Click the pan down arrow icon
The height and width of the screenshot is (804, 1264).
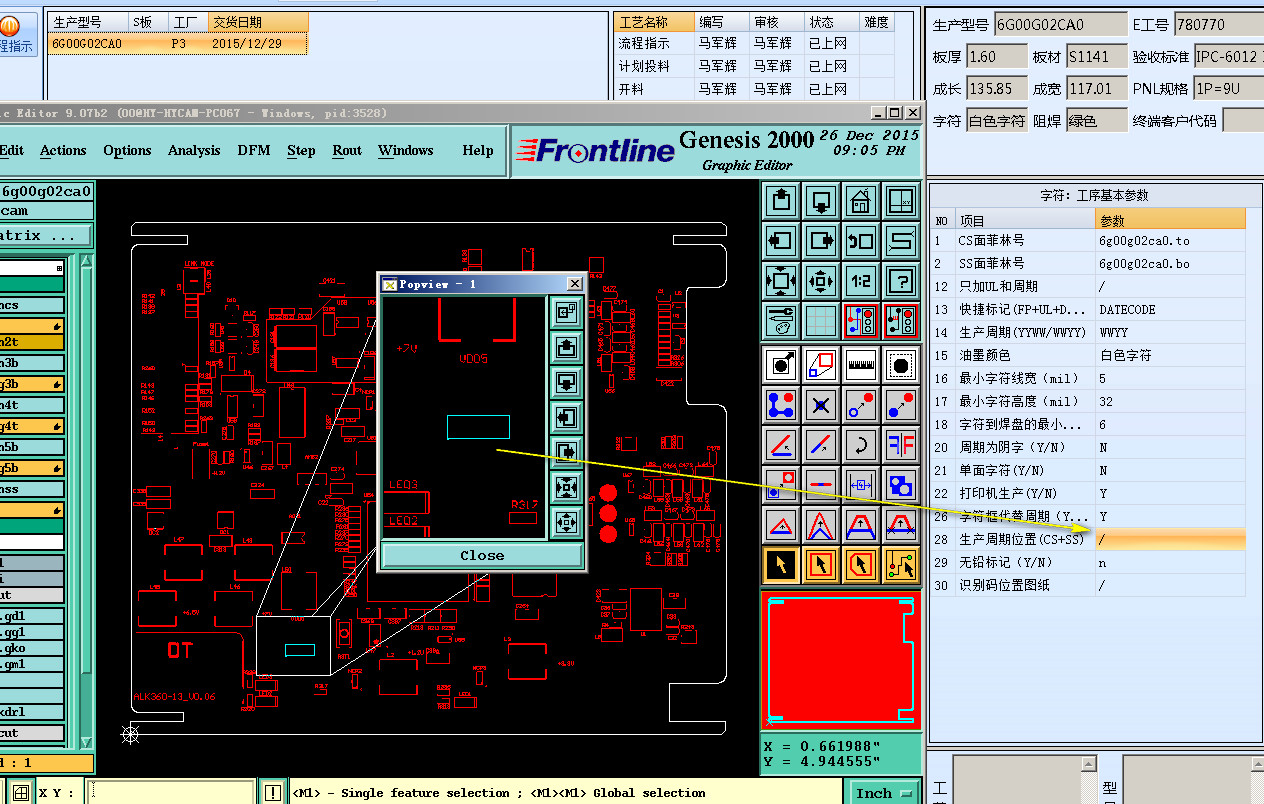point(820,200)
